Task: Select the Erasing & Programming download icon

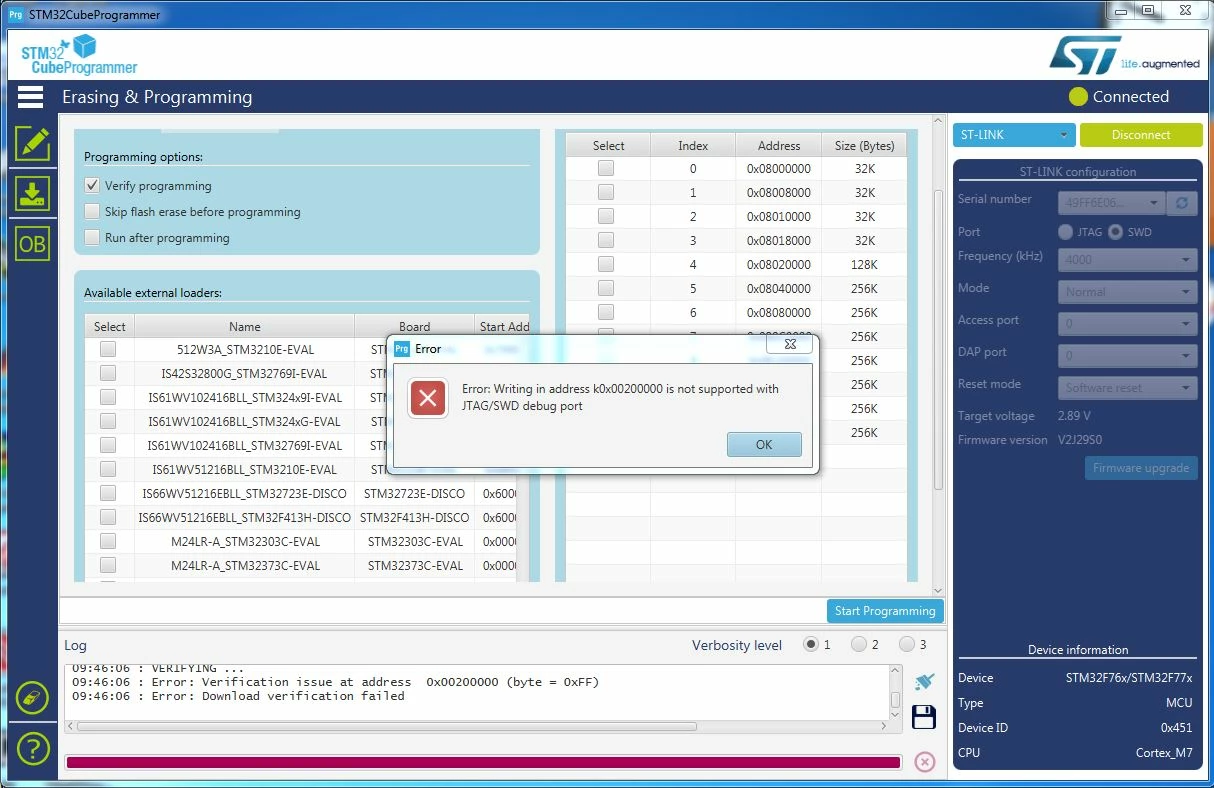Action: coord(32,193)
